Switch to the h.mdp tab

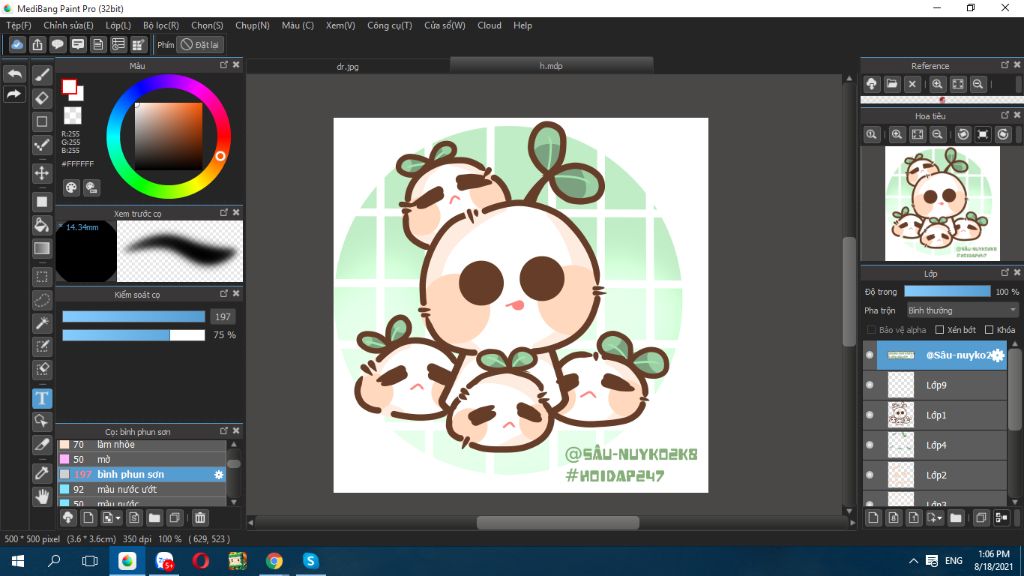click(551, 65)
